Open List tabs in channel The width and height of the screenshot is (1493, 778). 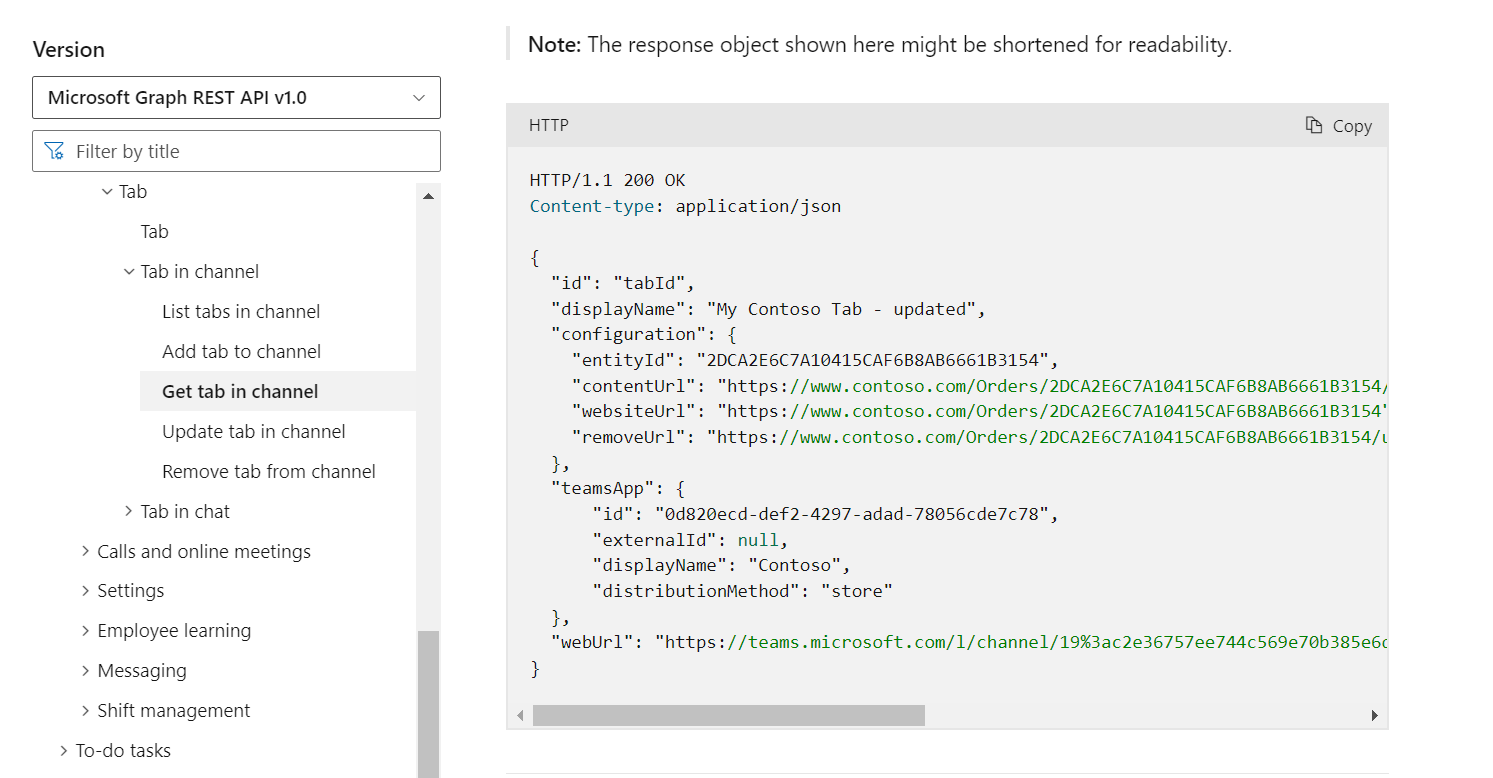pyautogui.click(x=241, y=311)
